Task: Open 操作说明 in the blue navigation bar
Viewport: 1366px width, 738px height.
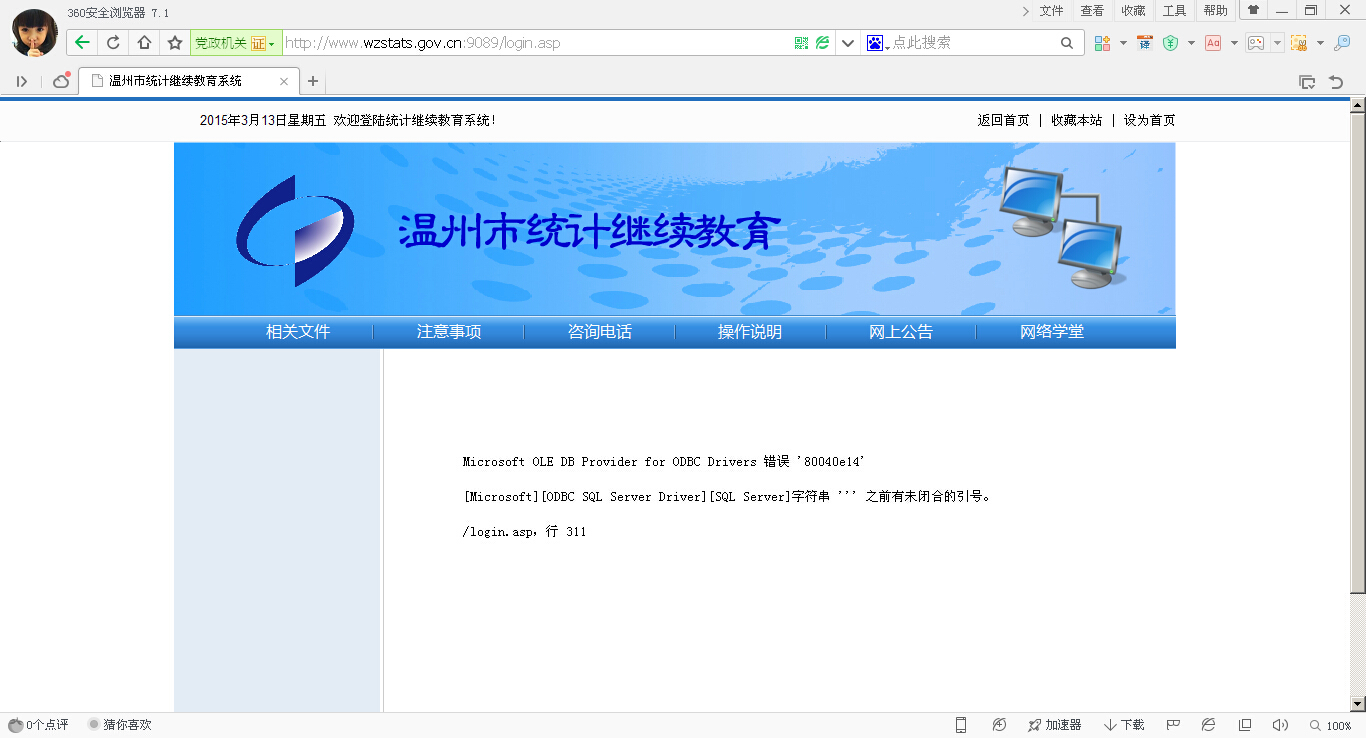Action: 750,332
